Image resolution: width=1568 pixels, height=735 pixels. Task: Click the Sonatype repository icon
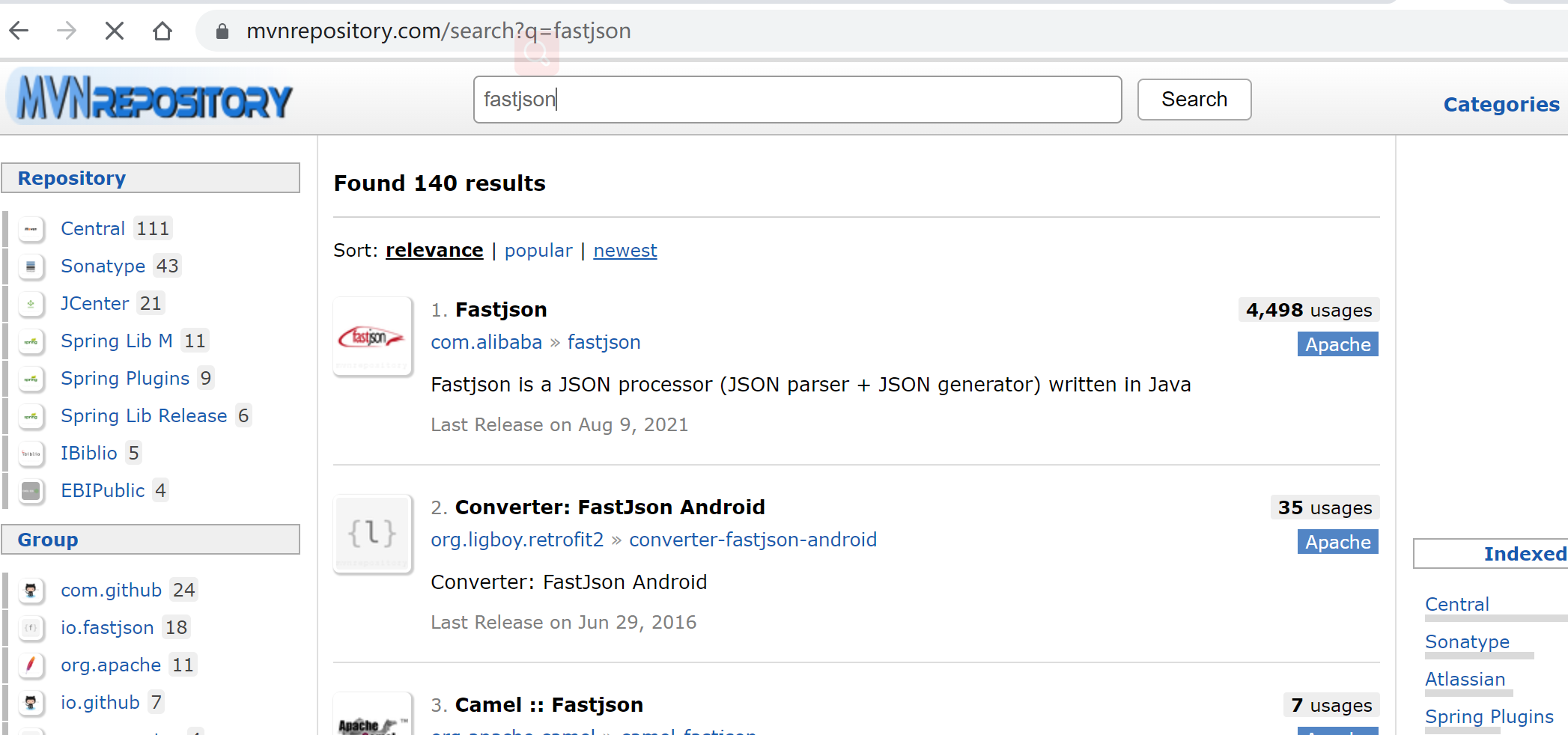coord(31,266)
